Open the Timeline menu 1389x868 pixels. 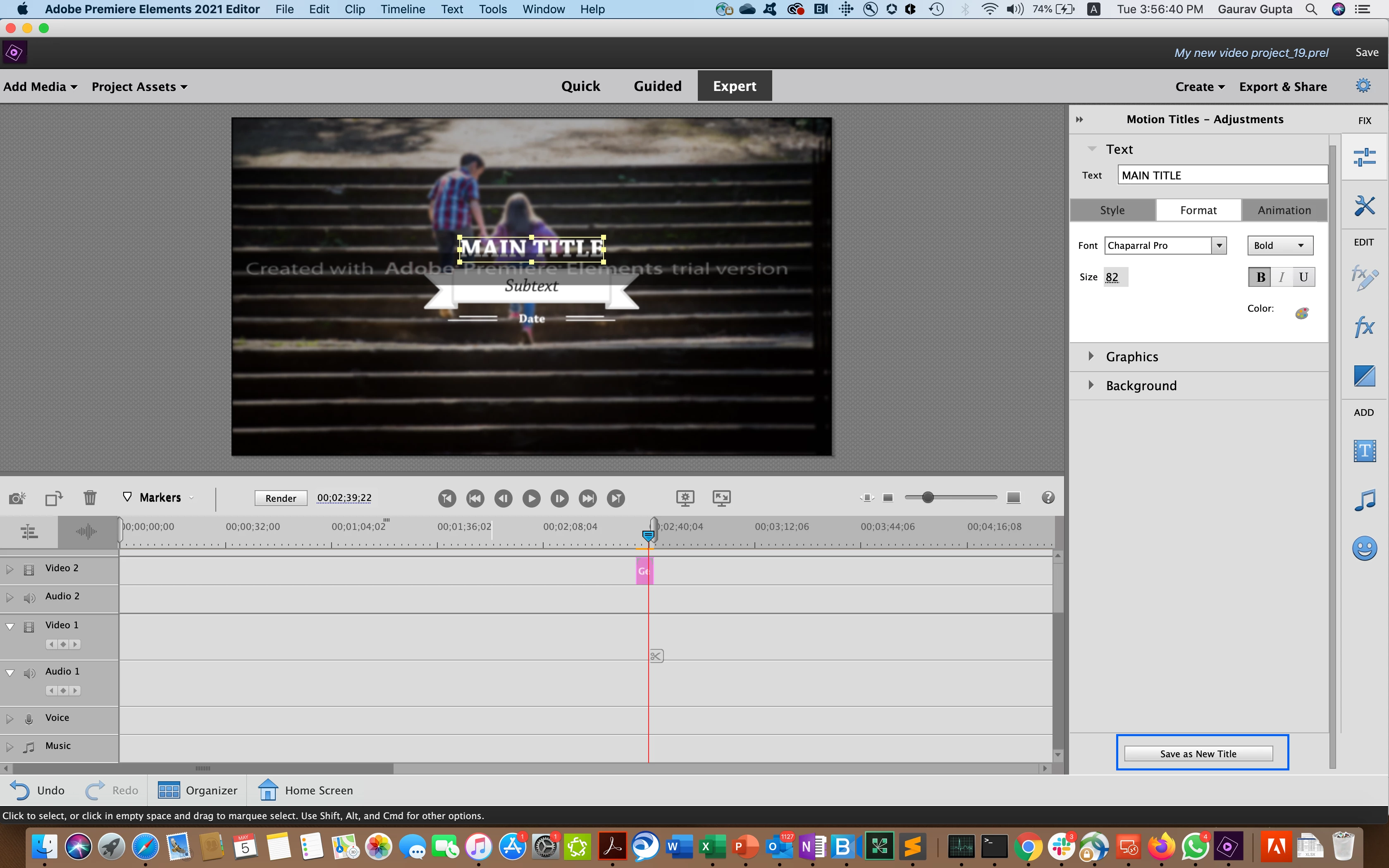[402, 9]
